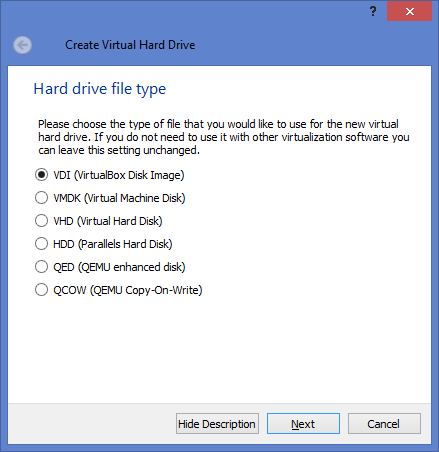The image size is (439, 452).
Task: Pick the HDD radio button circle
Action: [x=41, y=244]
